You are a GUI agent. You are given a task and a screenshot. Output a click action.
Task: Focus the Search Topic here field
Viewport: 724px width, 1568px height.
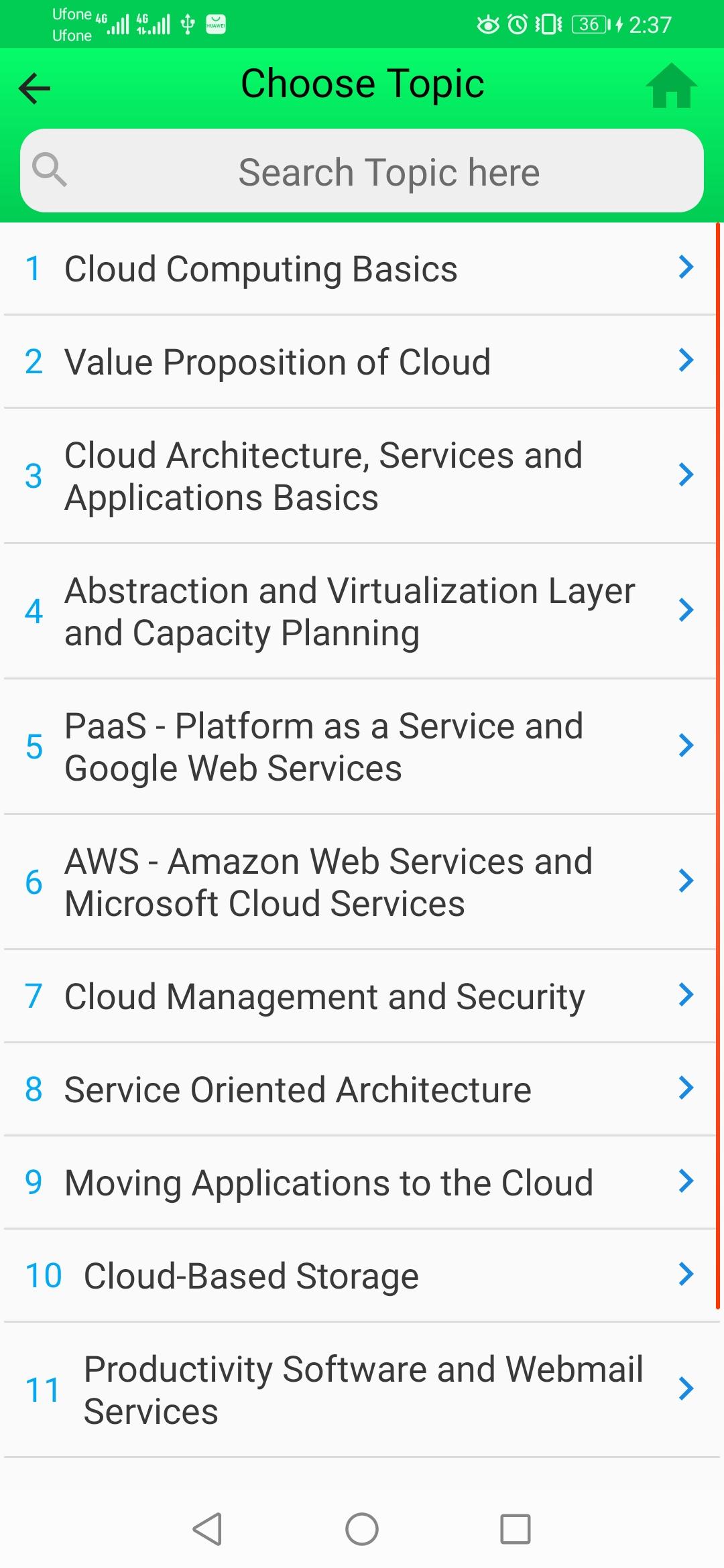[362, 171]
